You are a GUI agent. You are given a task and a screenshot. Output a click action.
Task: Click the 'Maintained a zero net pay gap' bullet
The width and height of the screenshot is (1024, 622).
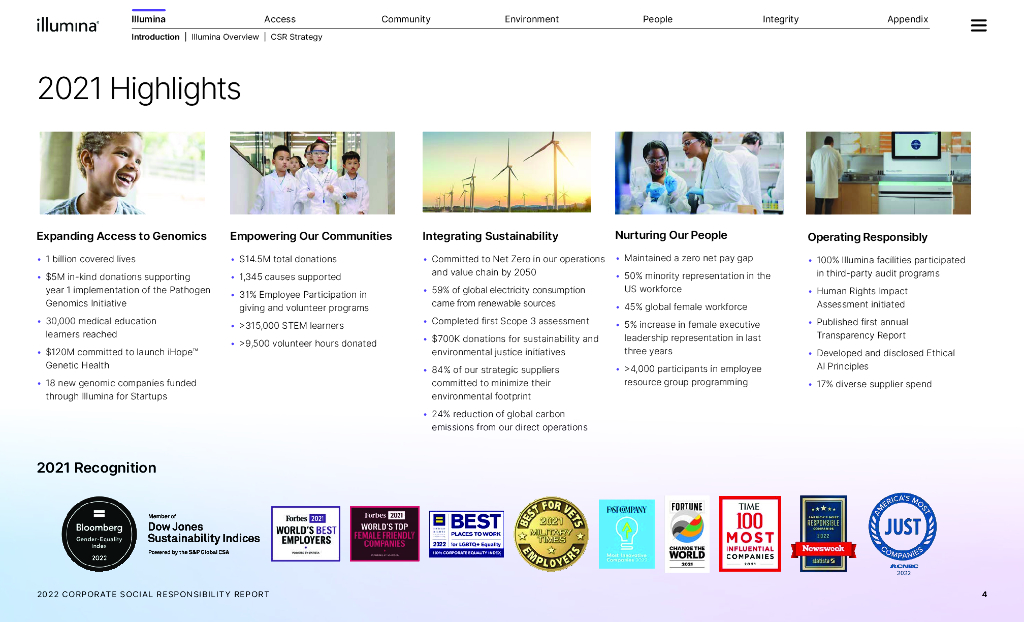pyautogui.click(x=688, y=258)
